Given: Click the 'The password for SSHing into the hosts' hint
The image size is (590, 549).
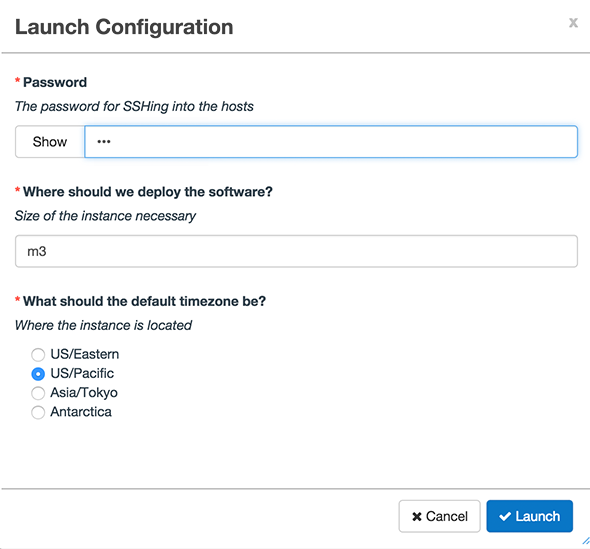Looking at the screenshot, I should pos(134,106).
